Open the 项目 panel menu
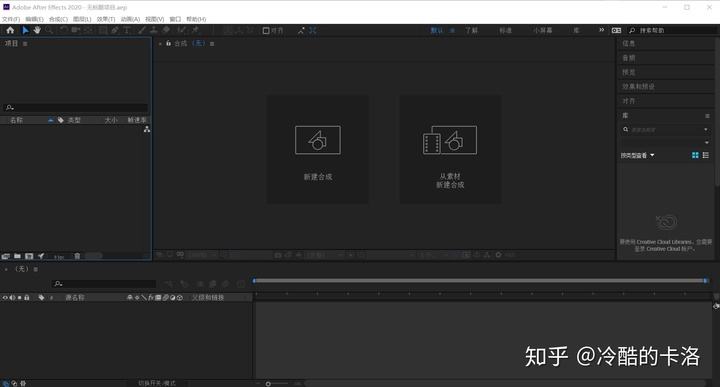720x387 pixels. (x=25, y=44)
